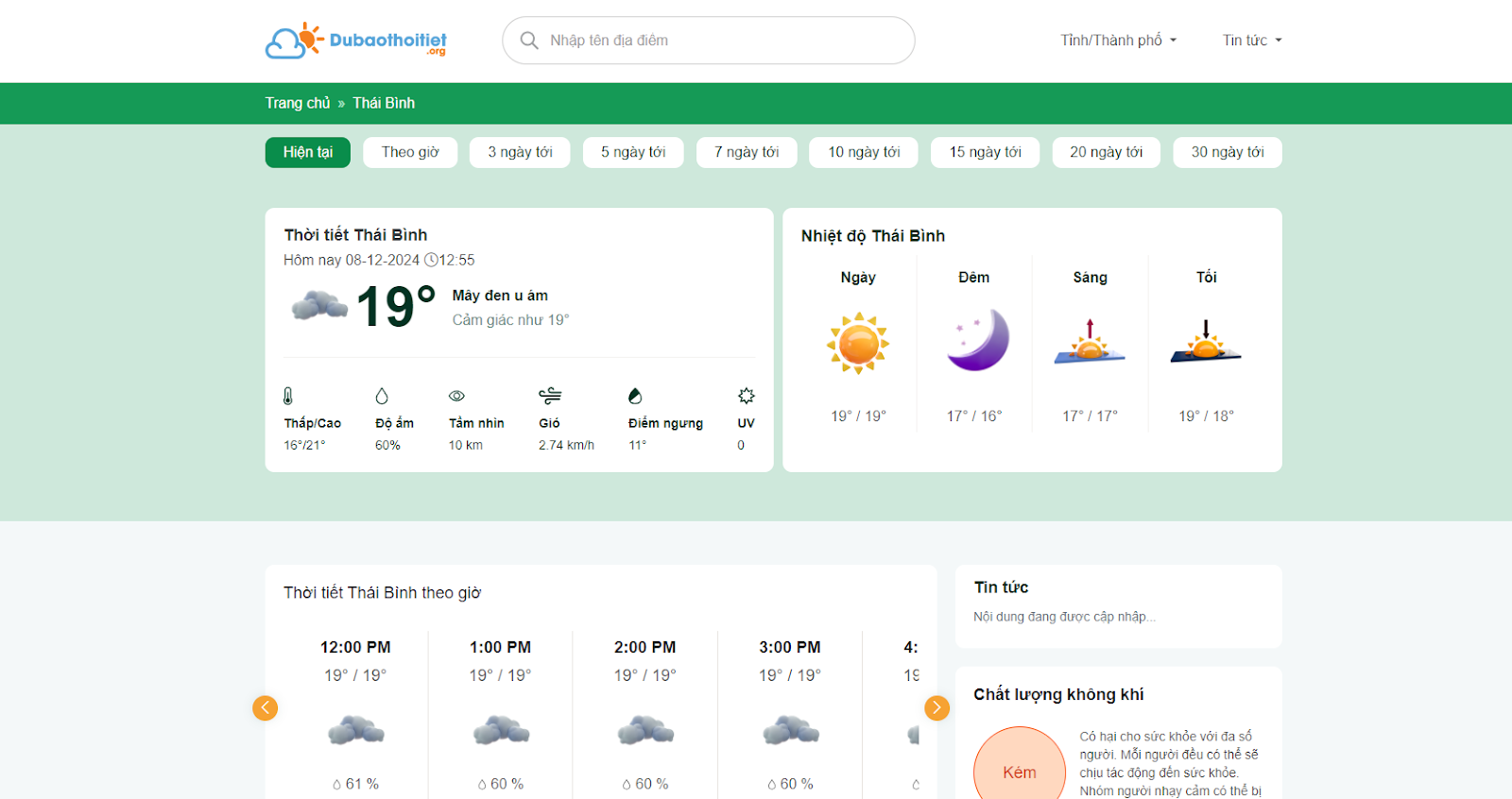The image size is (1512, 799).
Task: Click the 16°/21° low-high value
Action: [x=304, y=445]
